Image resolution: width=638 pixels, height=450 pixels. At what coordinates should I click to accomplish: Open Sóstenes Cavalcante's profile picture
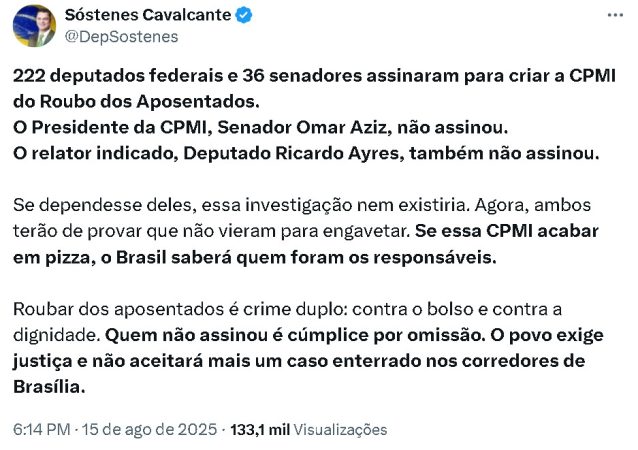point(34,25)
